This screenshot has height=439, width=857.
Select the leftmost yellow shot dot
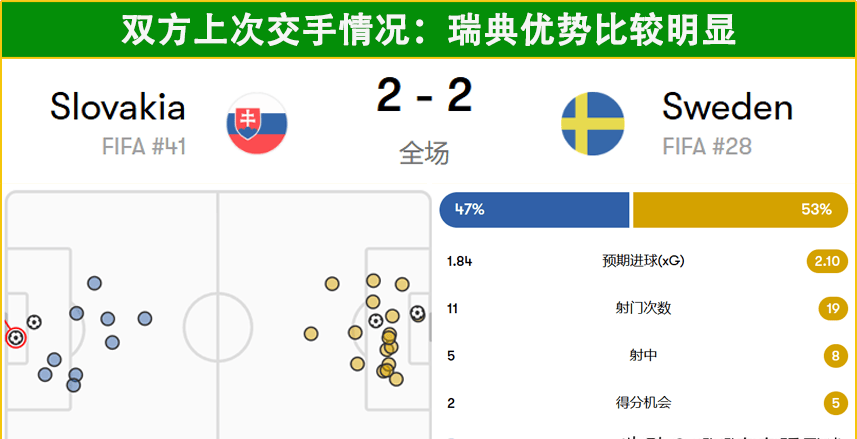point(311,334)
